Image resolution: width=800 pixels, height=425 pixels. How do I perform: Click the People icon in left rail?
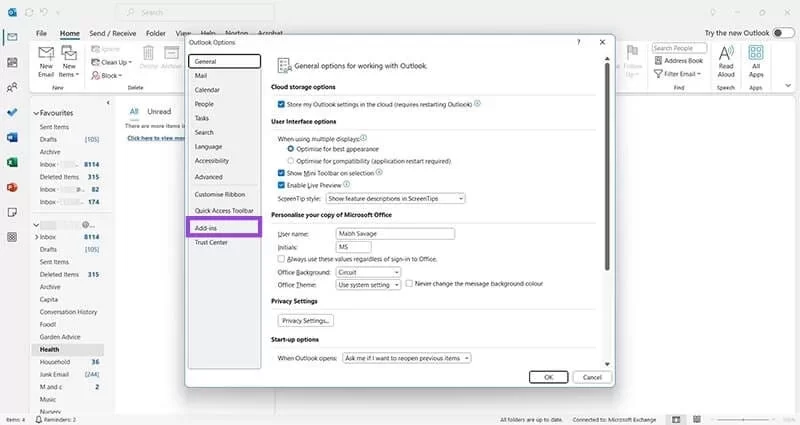(x=12, y=87)
